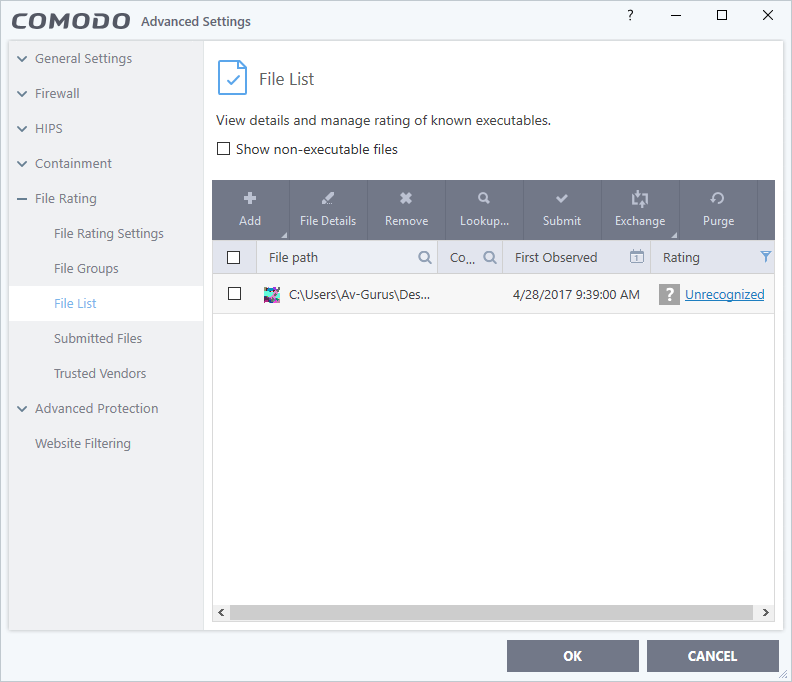Image resolution: width=792 pixels, height=682 pixels.
Task: Click the question mark rating icon
Action: [x=669, y=295]
